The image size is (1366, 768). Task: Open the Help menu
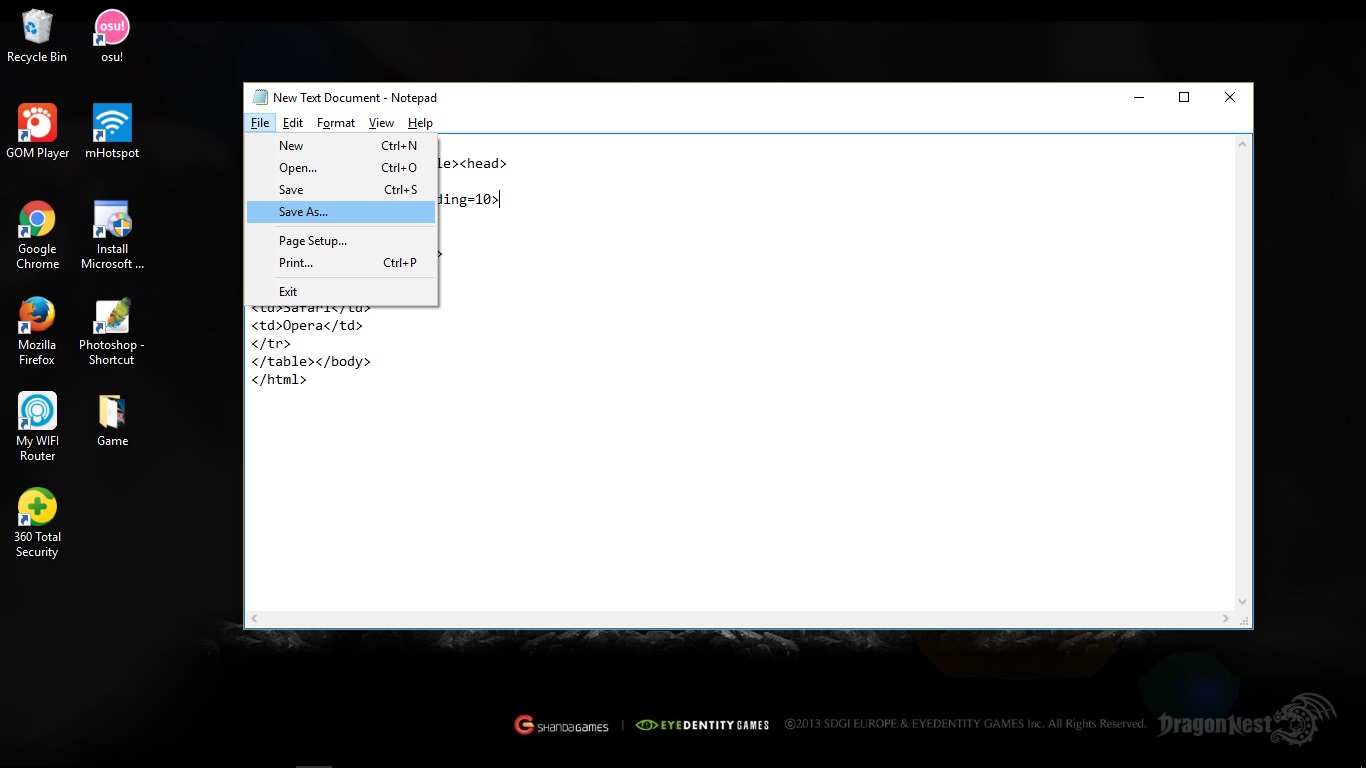pos(420,122)
